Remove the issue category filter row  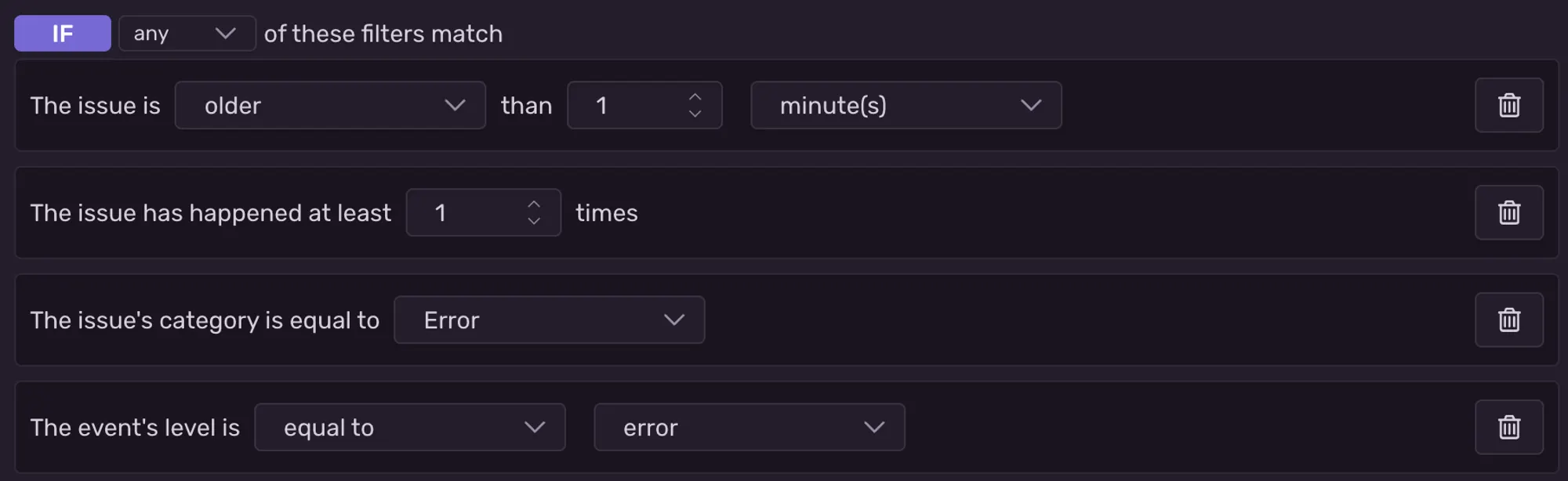click(x=1508, y=320)
